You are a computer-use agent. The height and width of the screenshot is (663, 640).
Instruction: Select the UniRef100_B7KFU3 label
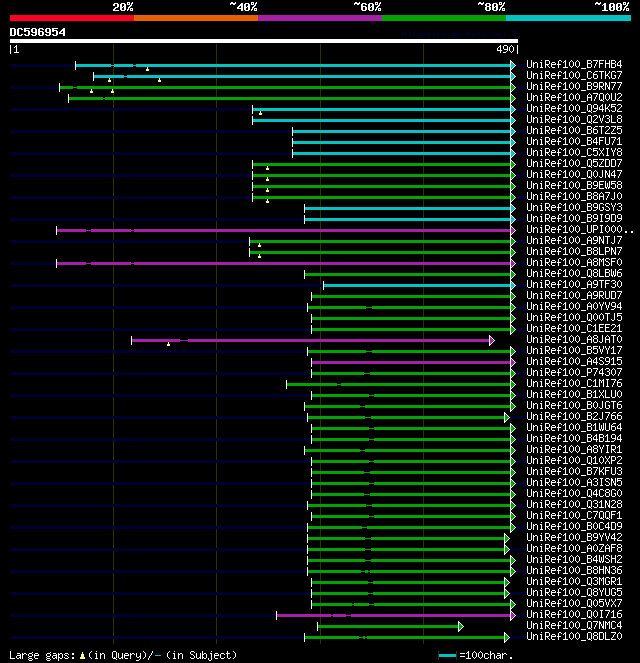click(574, 471)
